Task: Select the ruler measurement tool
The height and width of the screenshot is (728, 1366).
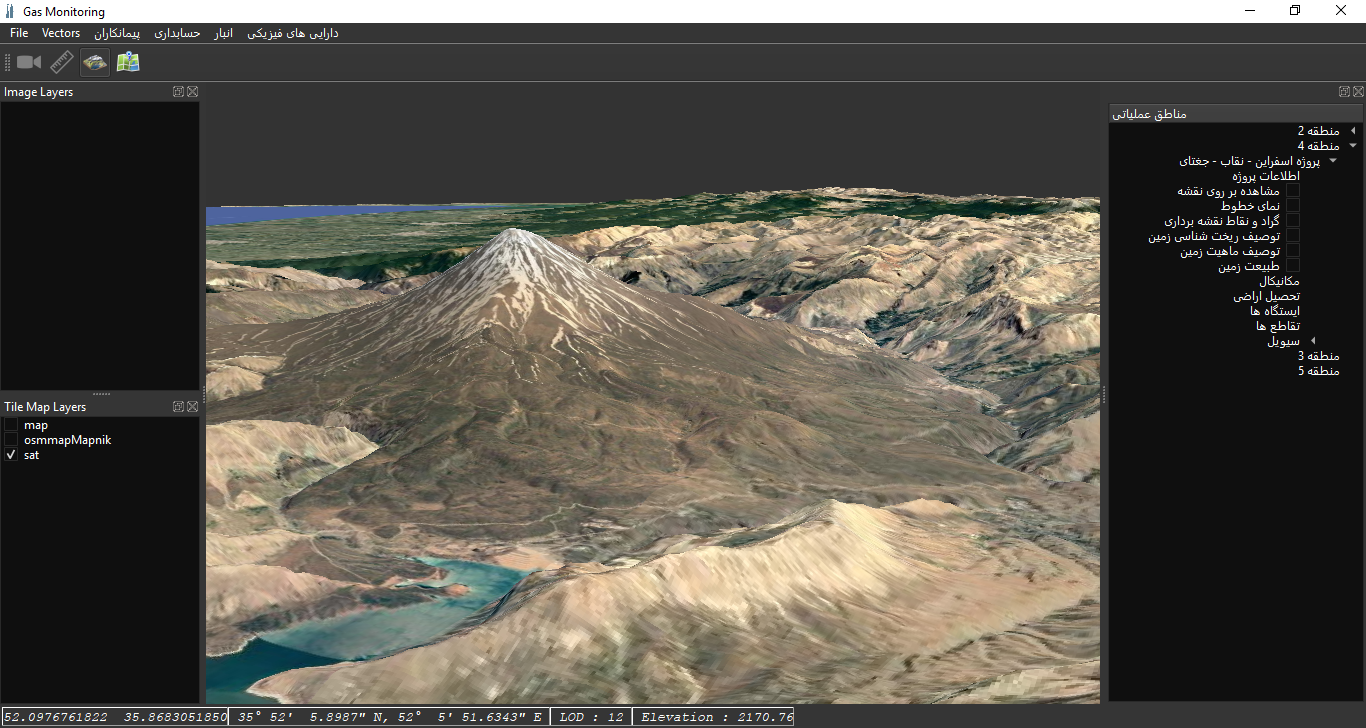Action: pos(61,63)
